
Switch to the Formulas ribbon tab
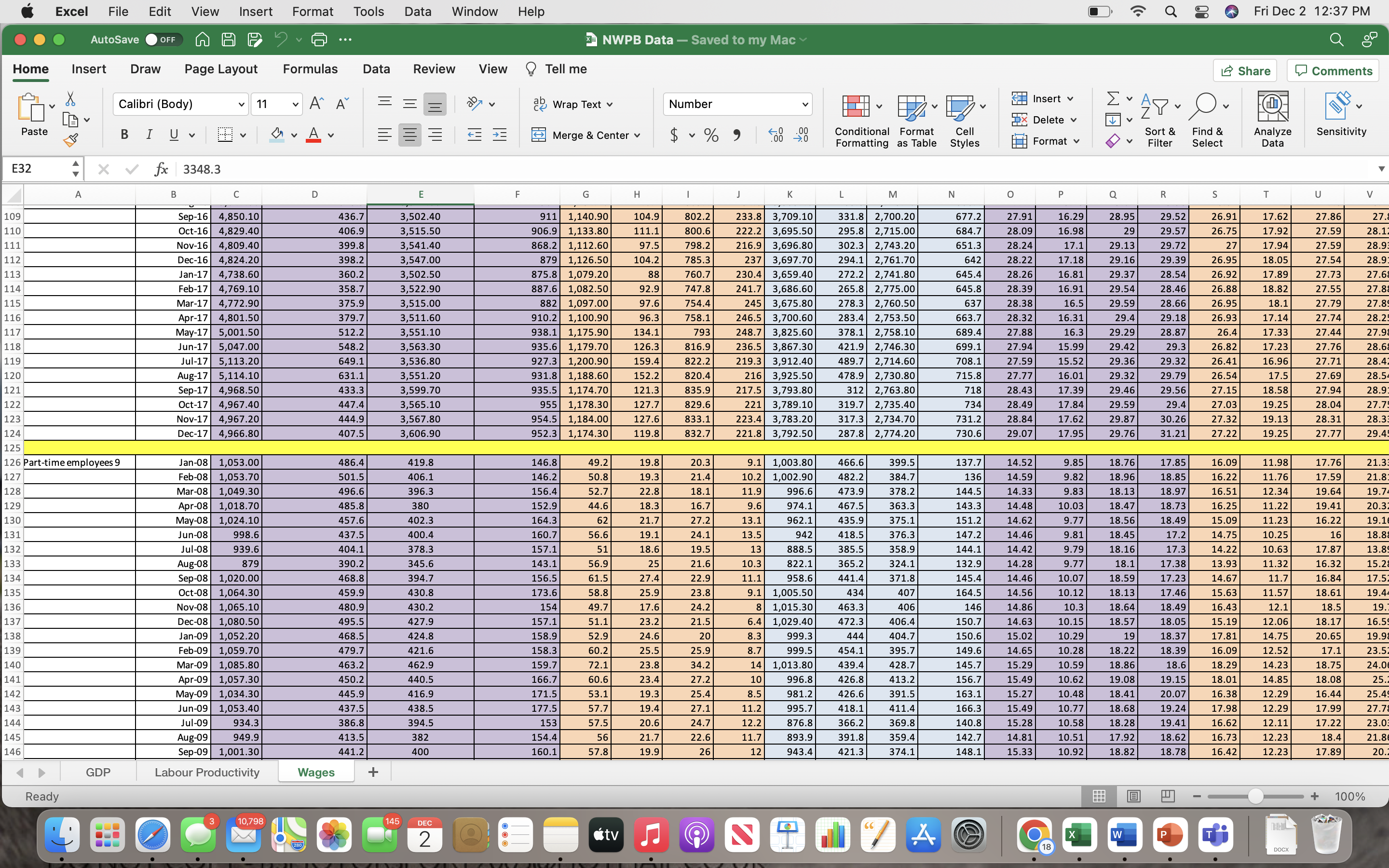(310, 69)
